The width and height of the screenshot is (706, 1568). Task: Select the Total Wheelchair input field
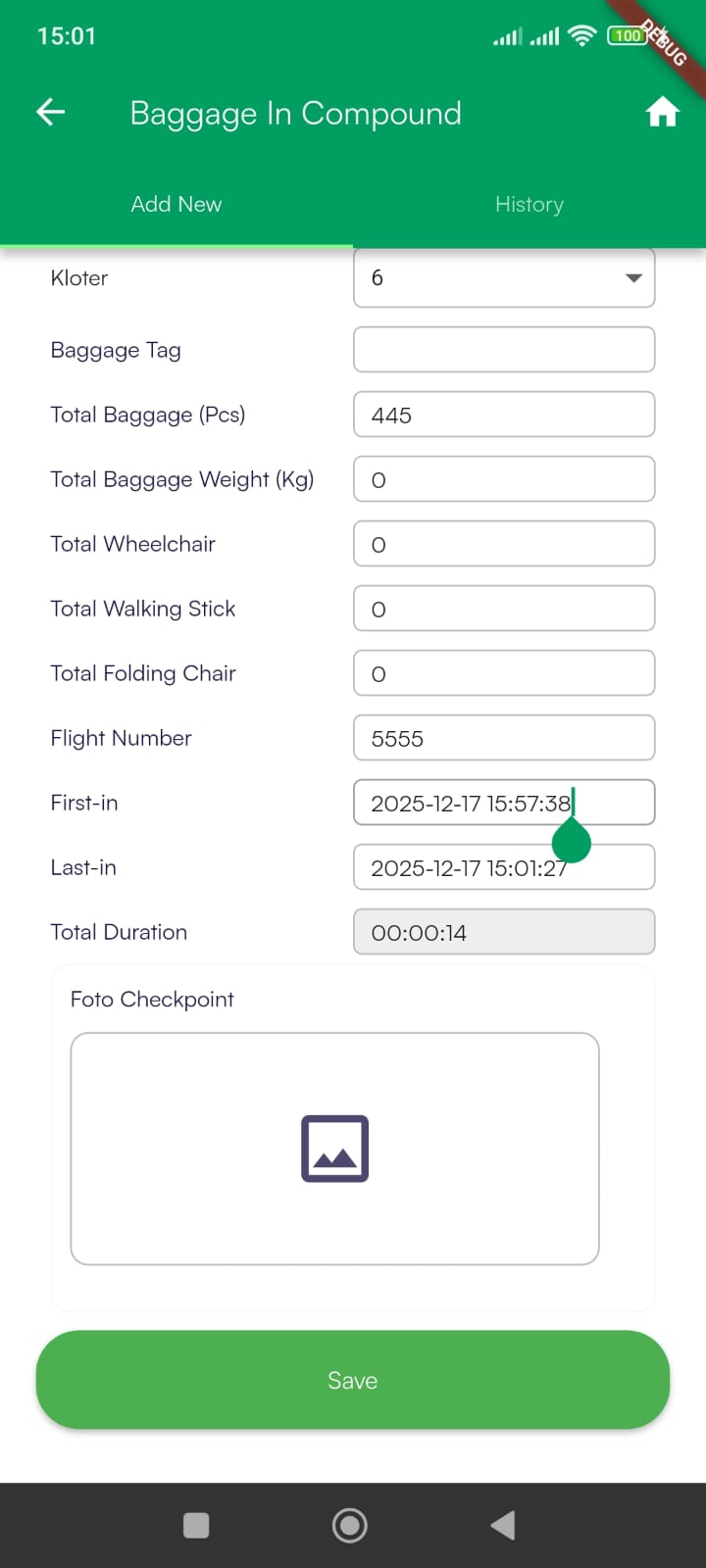click(504, 544)
